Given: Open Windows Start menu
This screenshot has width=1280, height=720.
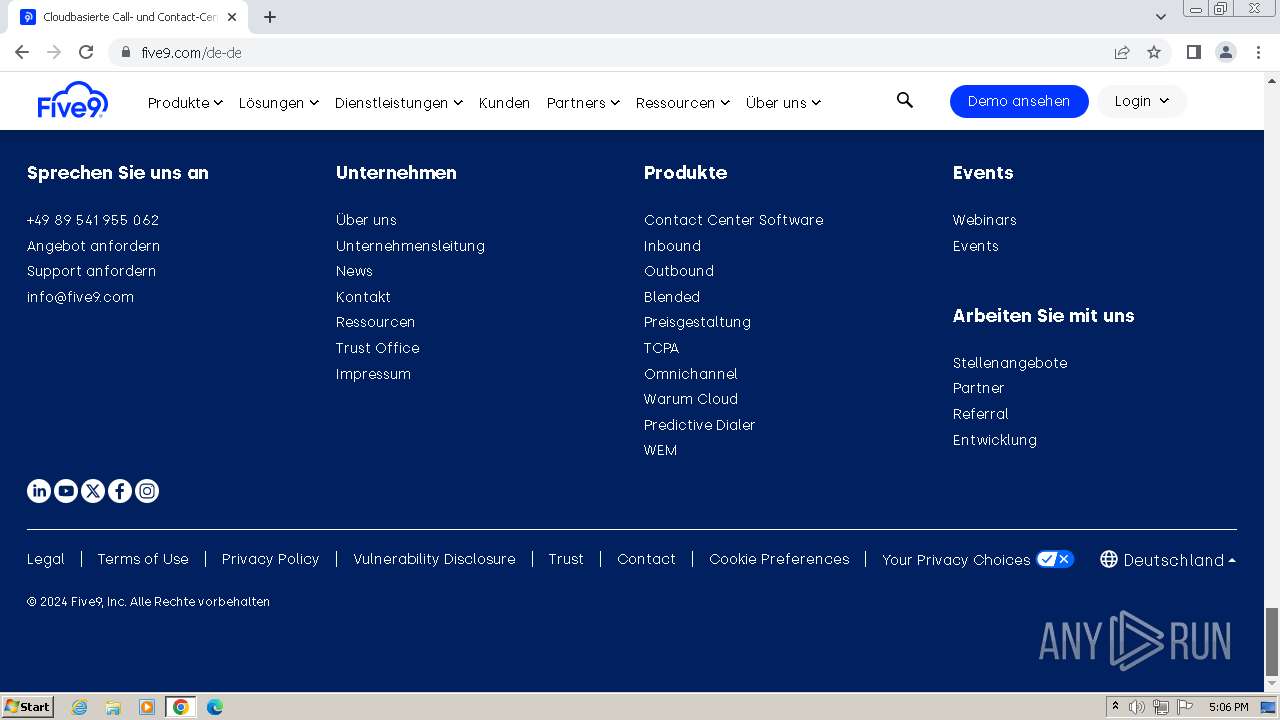Looking at the screenshot, I should click(28, 707).
